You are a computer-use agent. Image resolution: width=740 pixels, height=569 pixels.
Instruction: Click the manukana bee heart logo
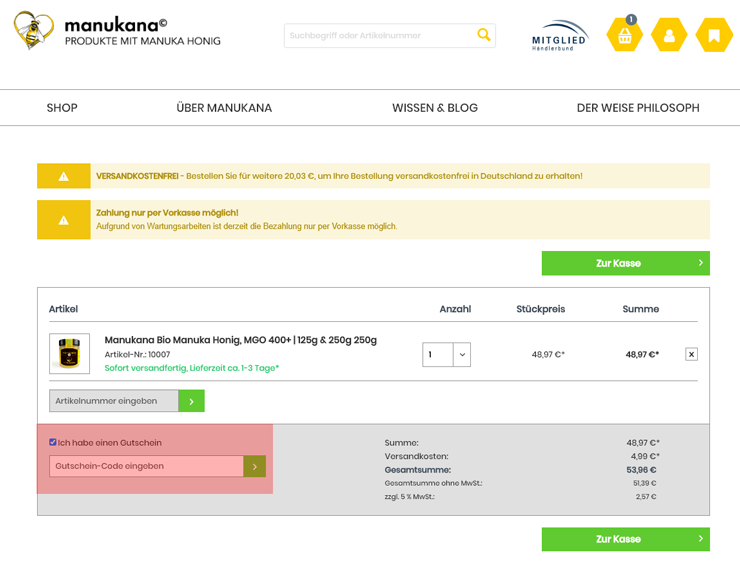tap(34, 30)
